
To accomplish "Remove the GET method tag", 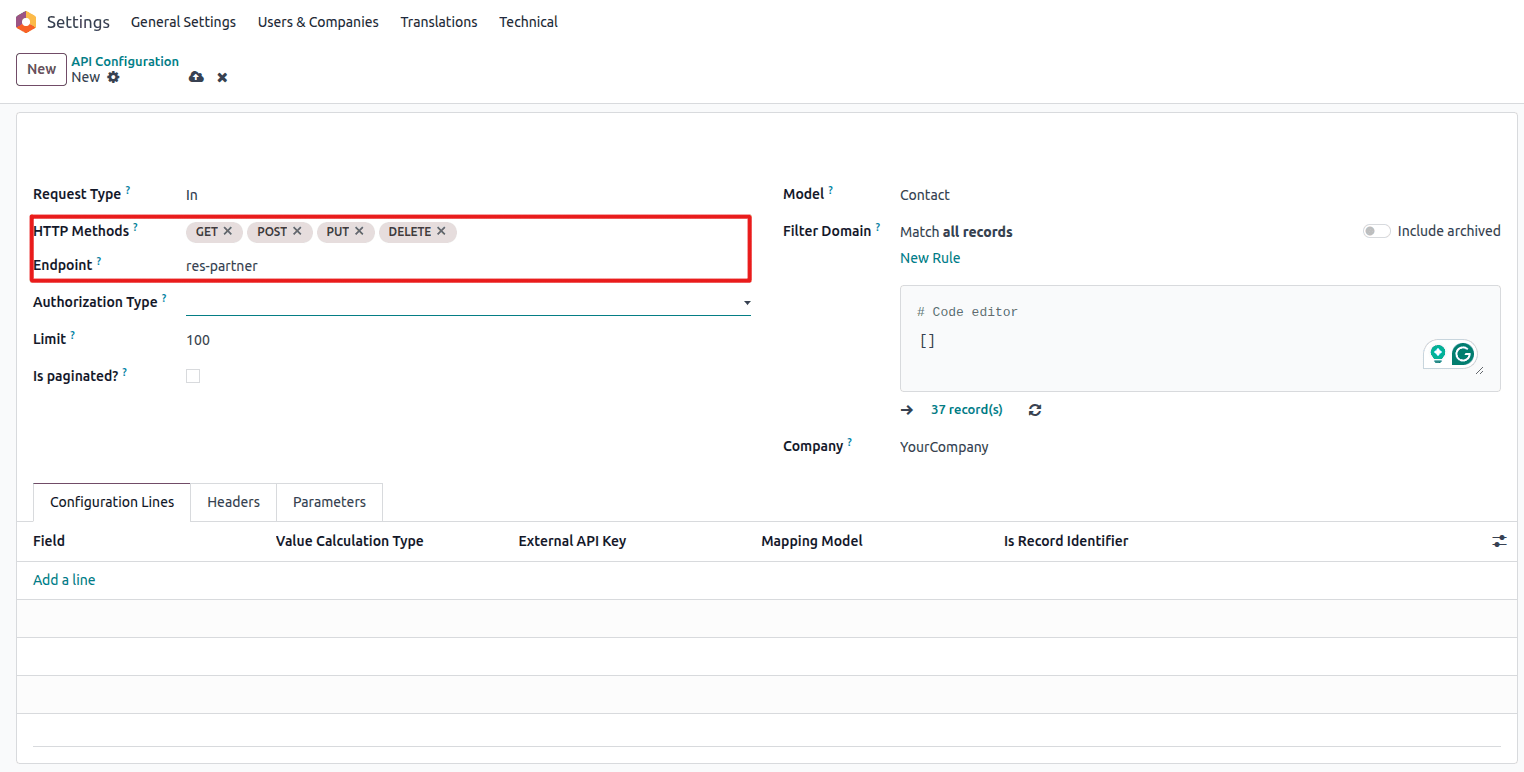I will click(x=228, y=231).
